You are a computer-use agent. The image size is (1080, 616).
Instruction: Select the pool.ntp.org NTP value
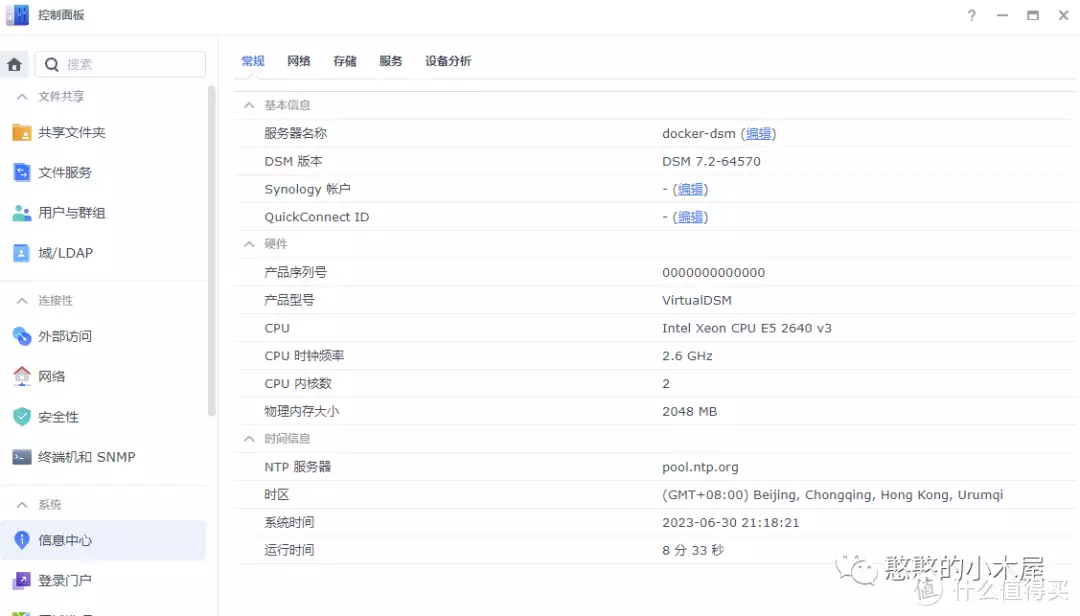(x=700, y=467)
